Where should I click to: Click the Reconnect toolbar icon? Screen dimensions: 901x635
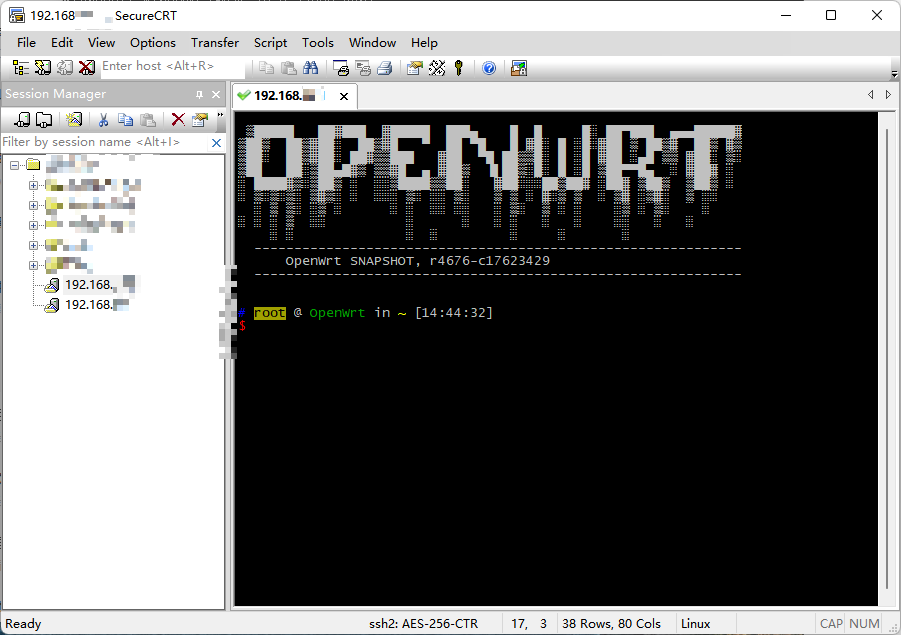[x=64, y=68]
